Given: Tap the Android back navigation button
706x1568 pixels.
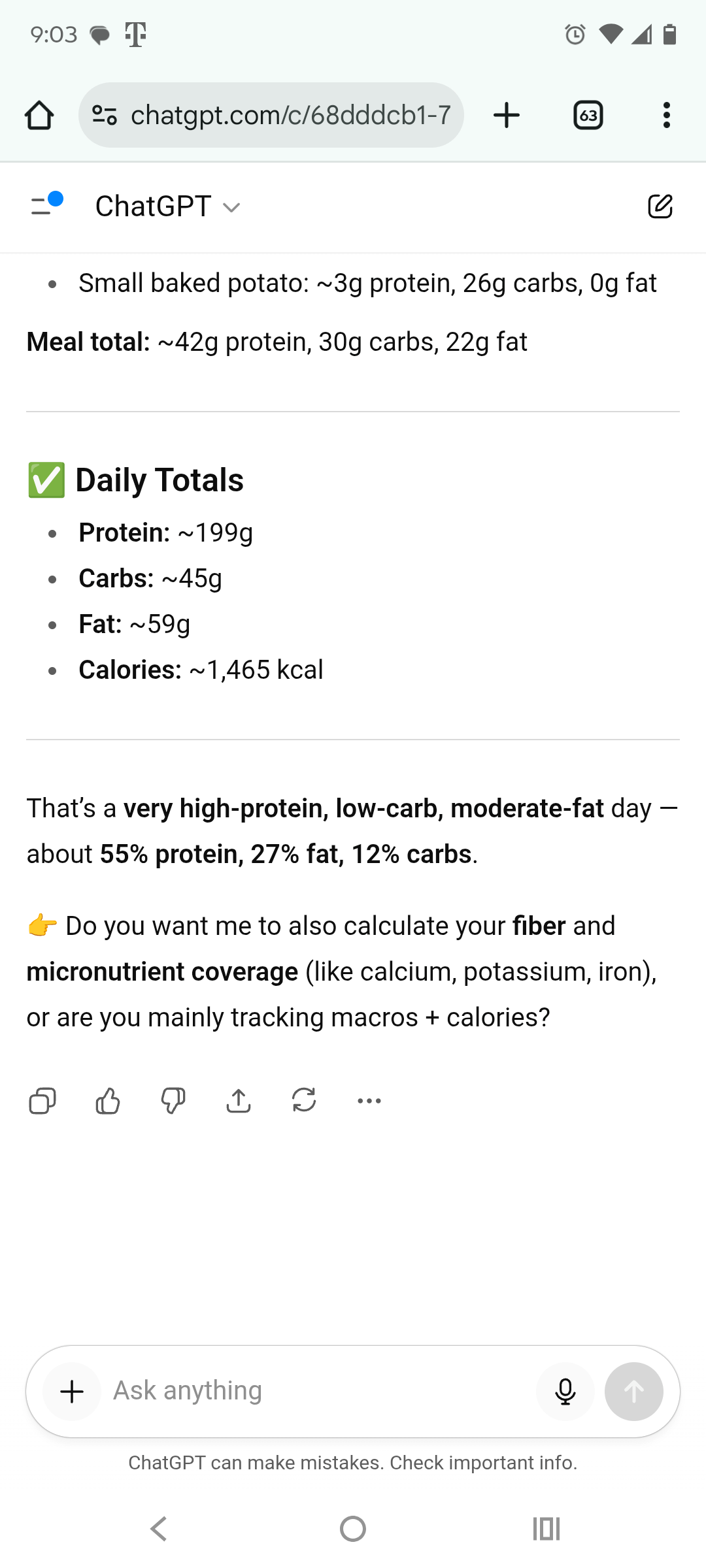Looking at the screenshot, I should click(x=159, y=1529).
